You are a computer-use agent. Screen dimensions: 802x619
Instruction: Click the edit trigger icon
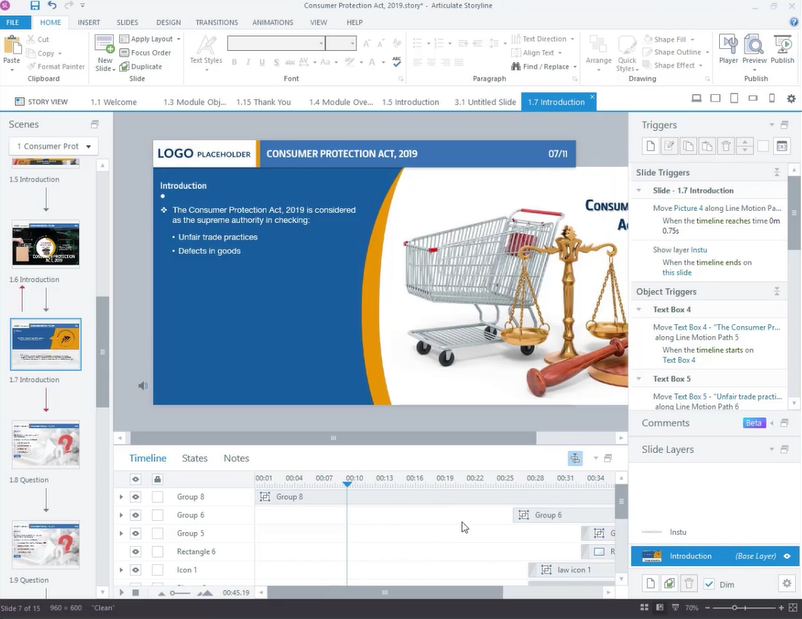[669, 146]
